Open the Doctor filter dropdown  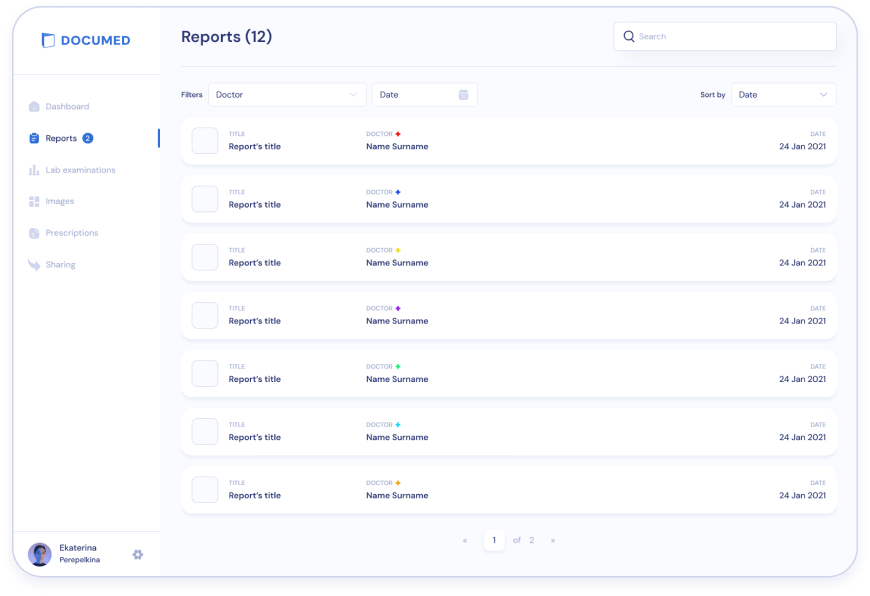pyautogui.click(x=287, y=94)
